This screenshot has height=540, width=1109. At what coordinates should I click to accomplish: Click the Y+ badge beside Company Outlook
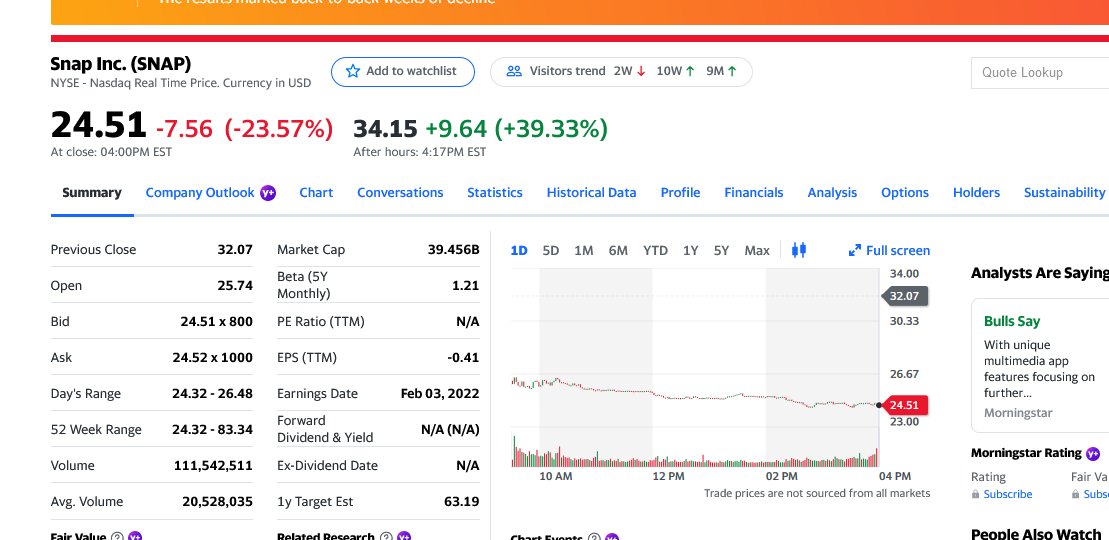(x=268, y=193)
